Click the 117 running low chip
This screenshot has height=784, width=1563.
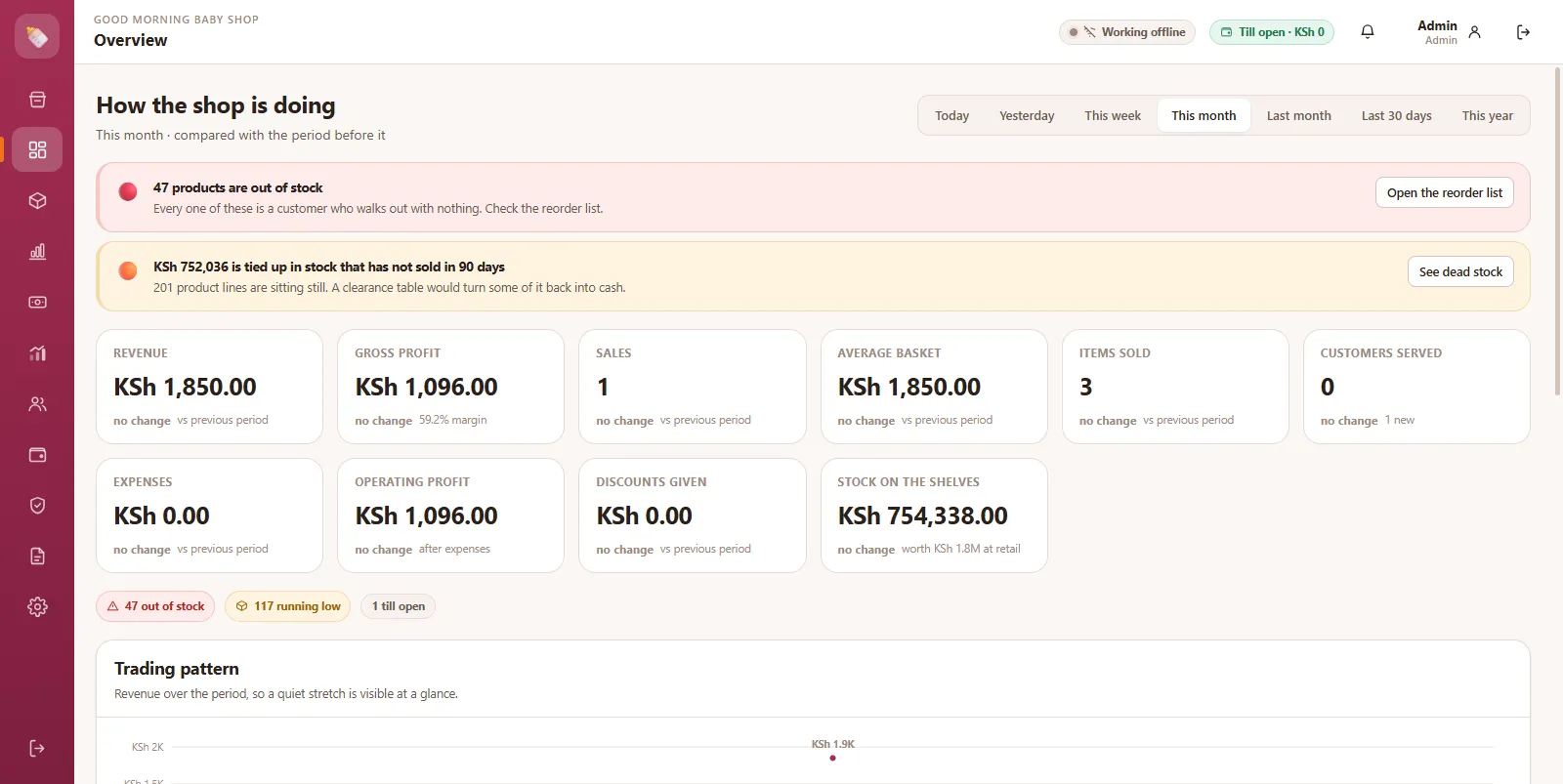click(x=287, y=606)
